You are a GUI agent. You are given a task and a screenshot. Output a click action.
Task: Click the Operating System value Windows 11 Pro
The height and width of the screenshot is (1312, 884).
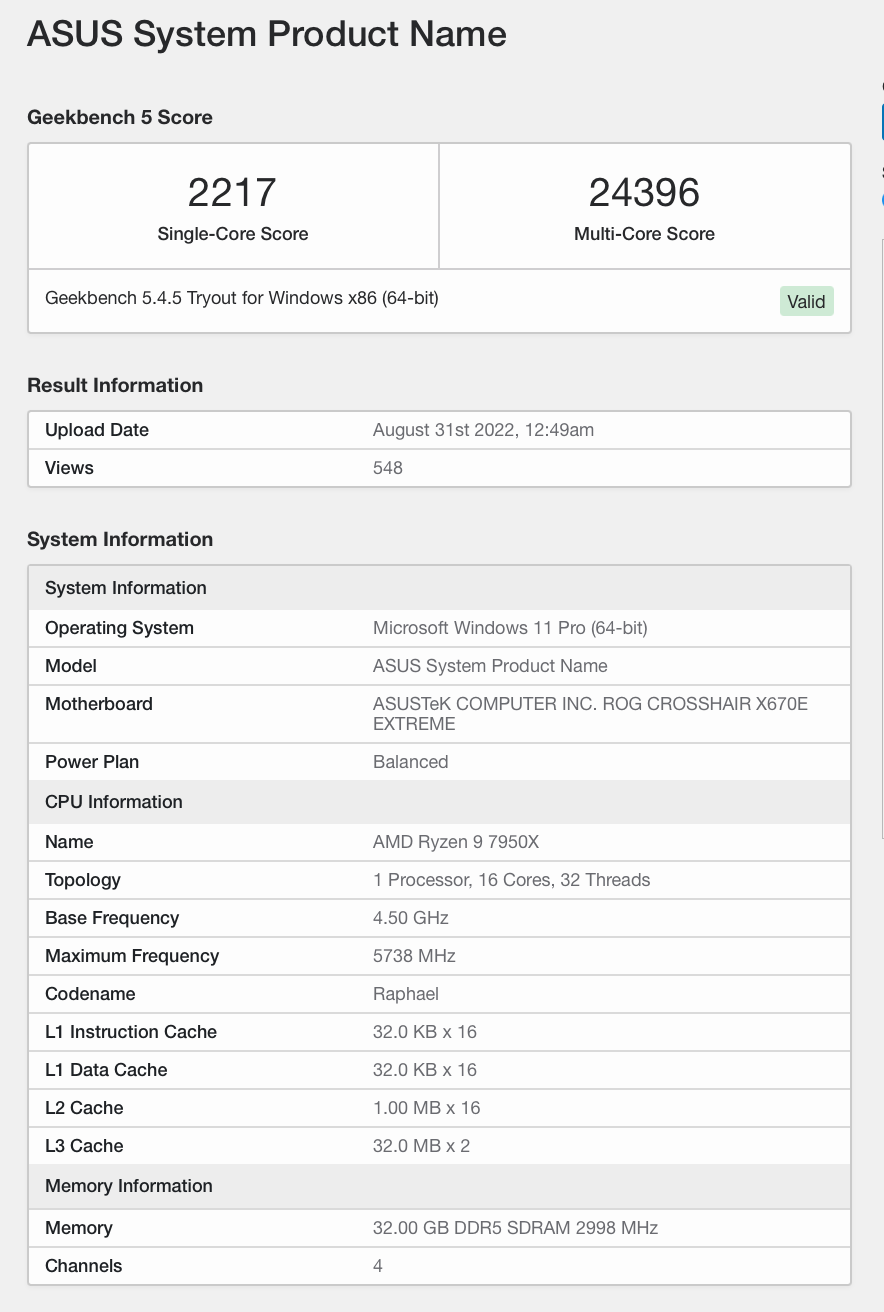tap(510, 628)
